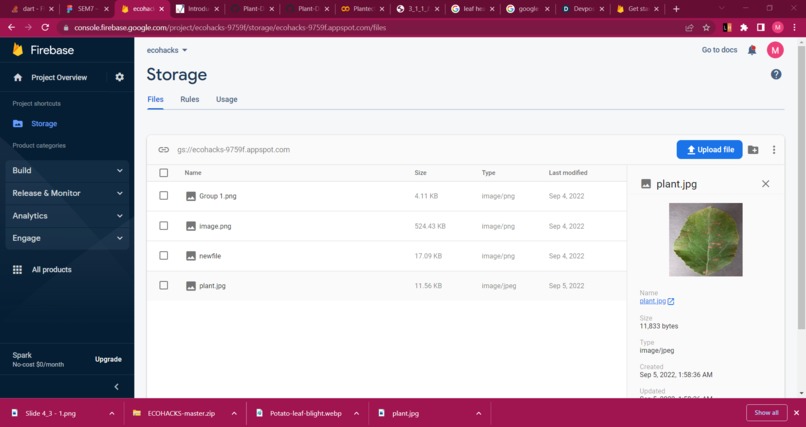Image resolution: width=806 pixels, height=427 pixels.
Task: Click the Firebase logo icon
Action: (18, 50)
